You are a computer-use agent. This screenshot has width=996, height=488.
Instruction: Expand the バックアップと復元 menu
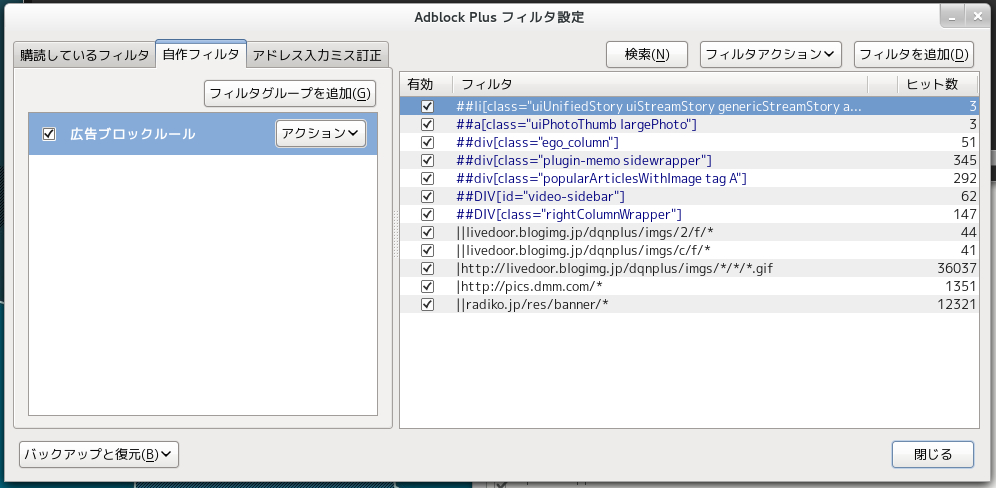tap(98, 454)
